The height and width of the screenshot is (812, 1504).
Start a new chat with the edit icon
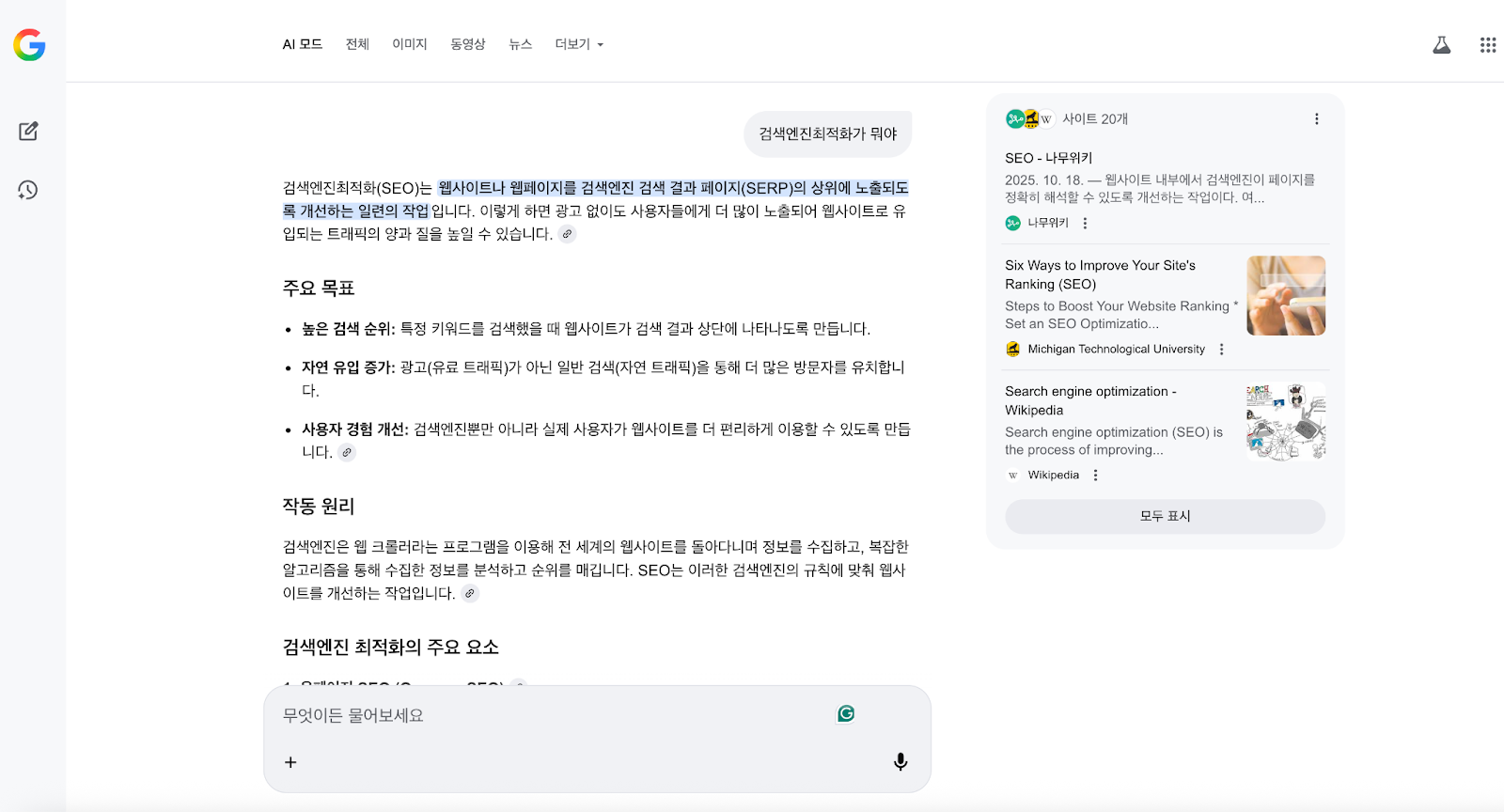28,132
